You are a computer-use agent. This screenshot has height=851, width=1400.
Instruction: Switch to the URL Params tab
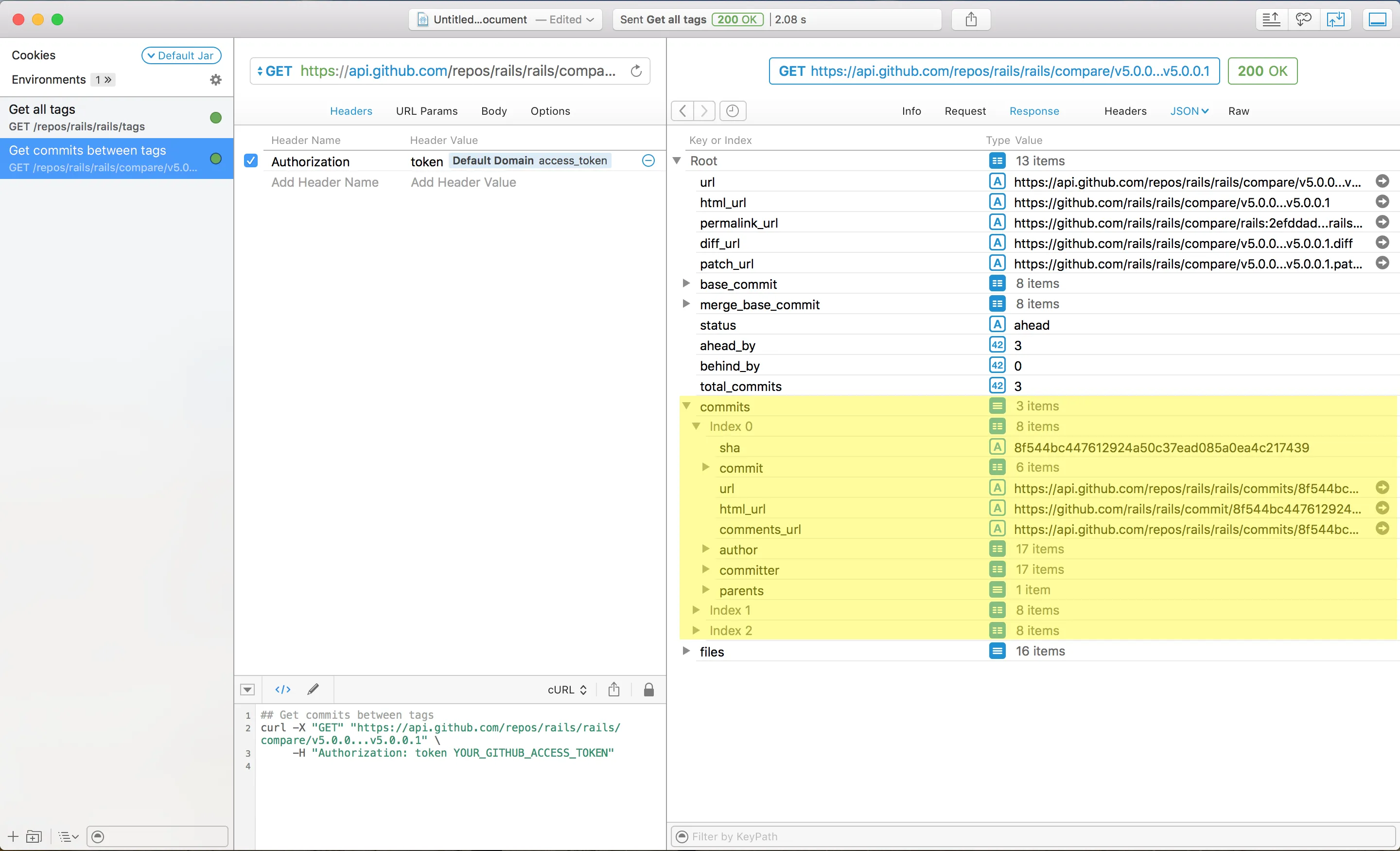[x=426, y=111]
